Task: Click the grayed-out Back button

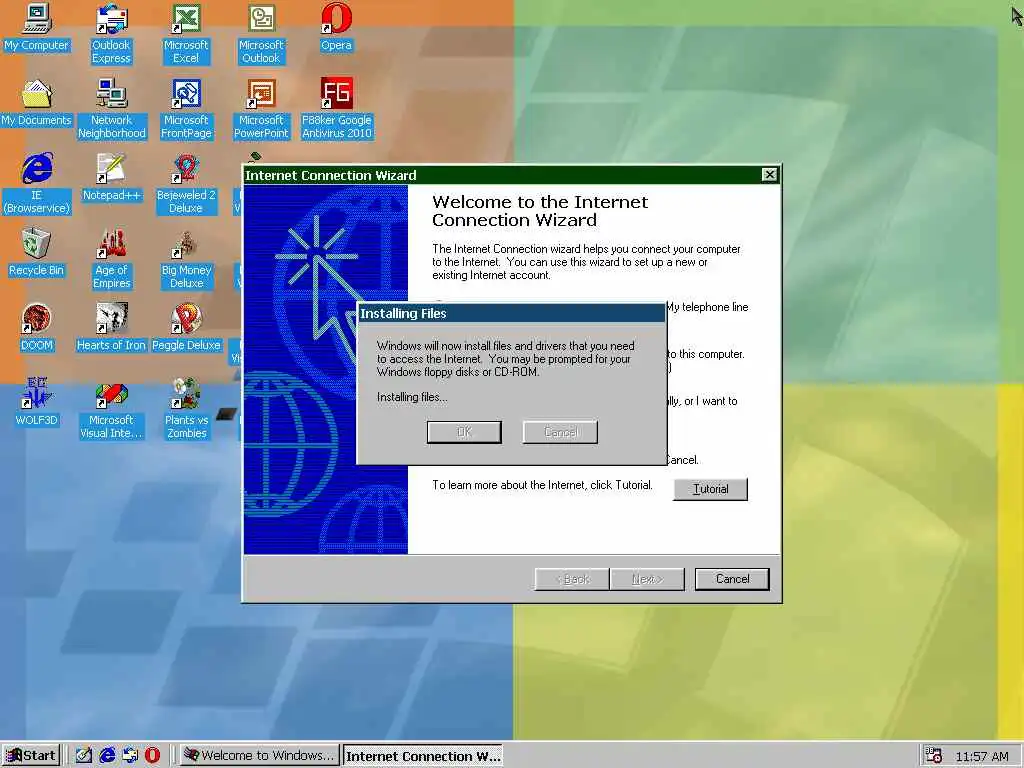Action: pos(572,579)
